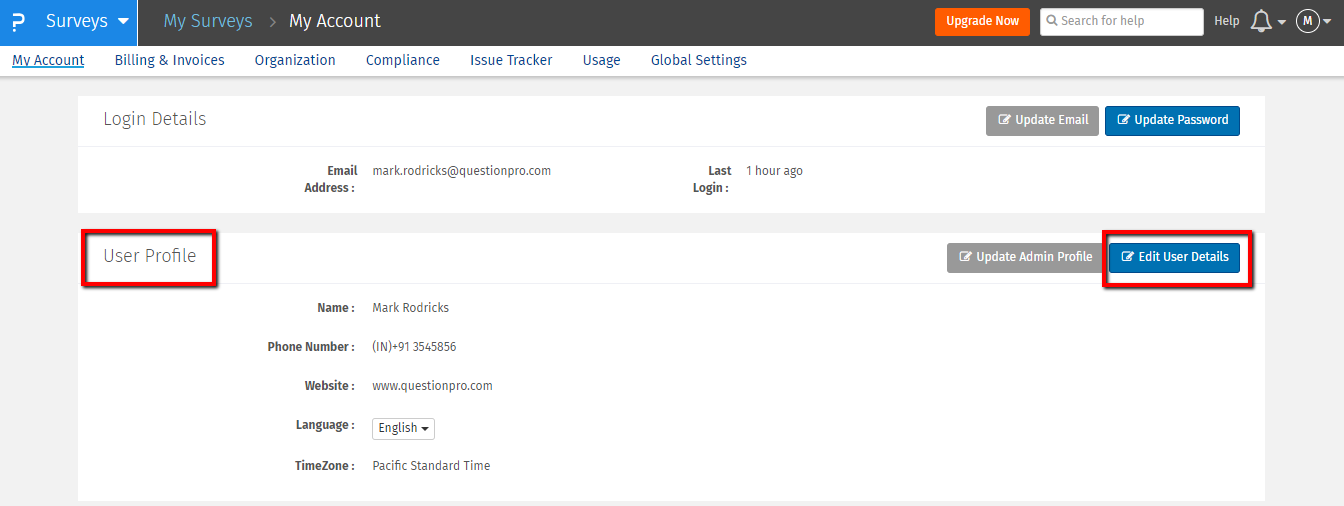
Task: Select the My Account tab
Action: [48, 60]
